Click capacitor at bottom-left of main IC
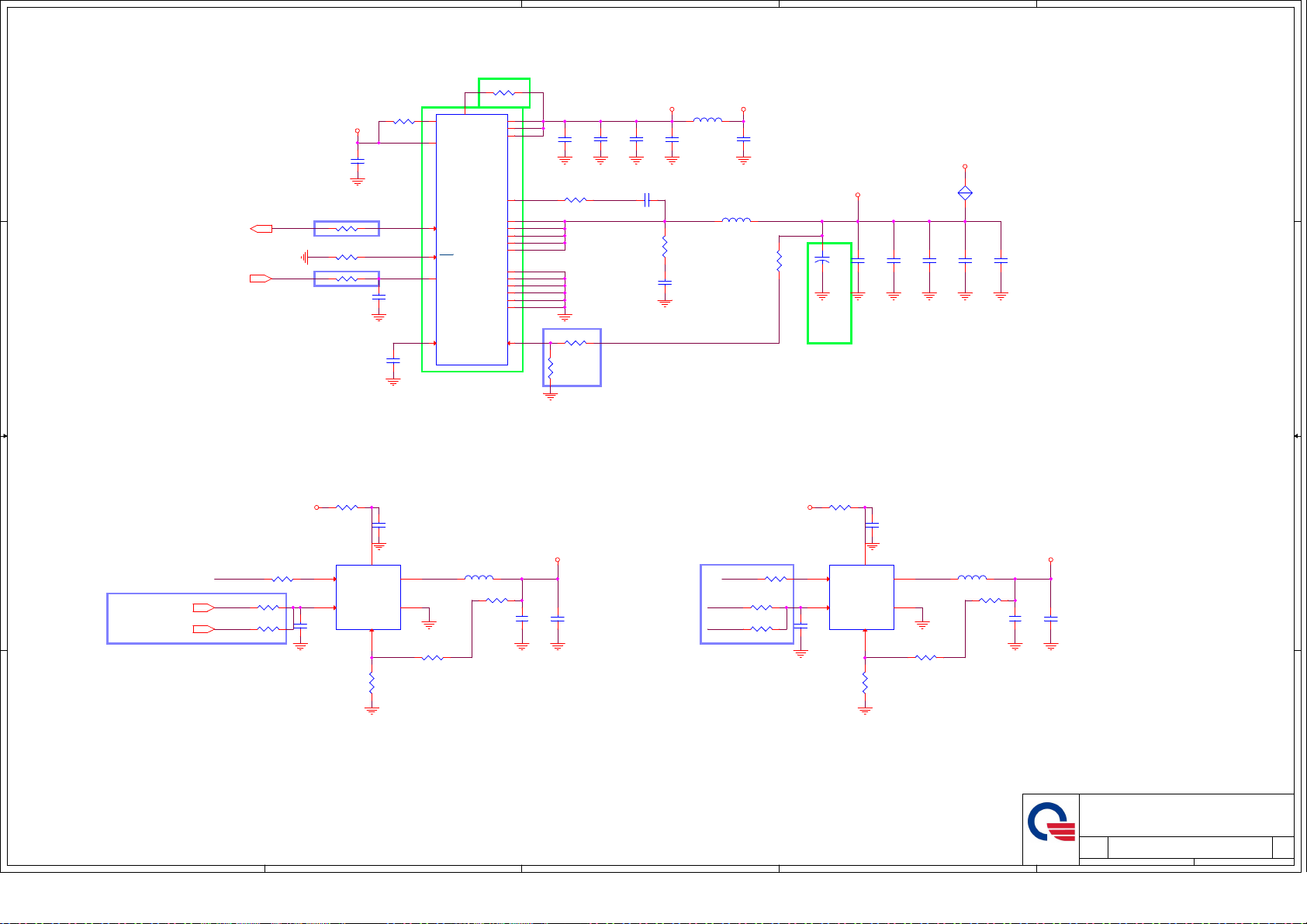Viewport: 1307px width, 924px height. click(393, 361)
